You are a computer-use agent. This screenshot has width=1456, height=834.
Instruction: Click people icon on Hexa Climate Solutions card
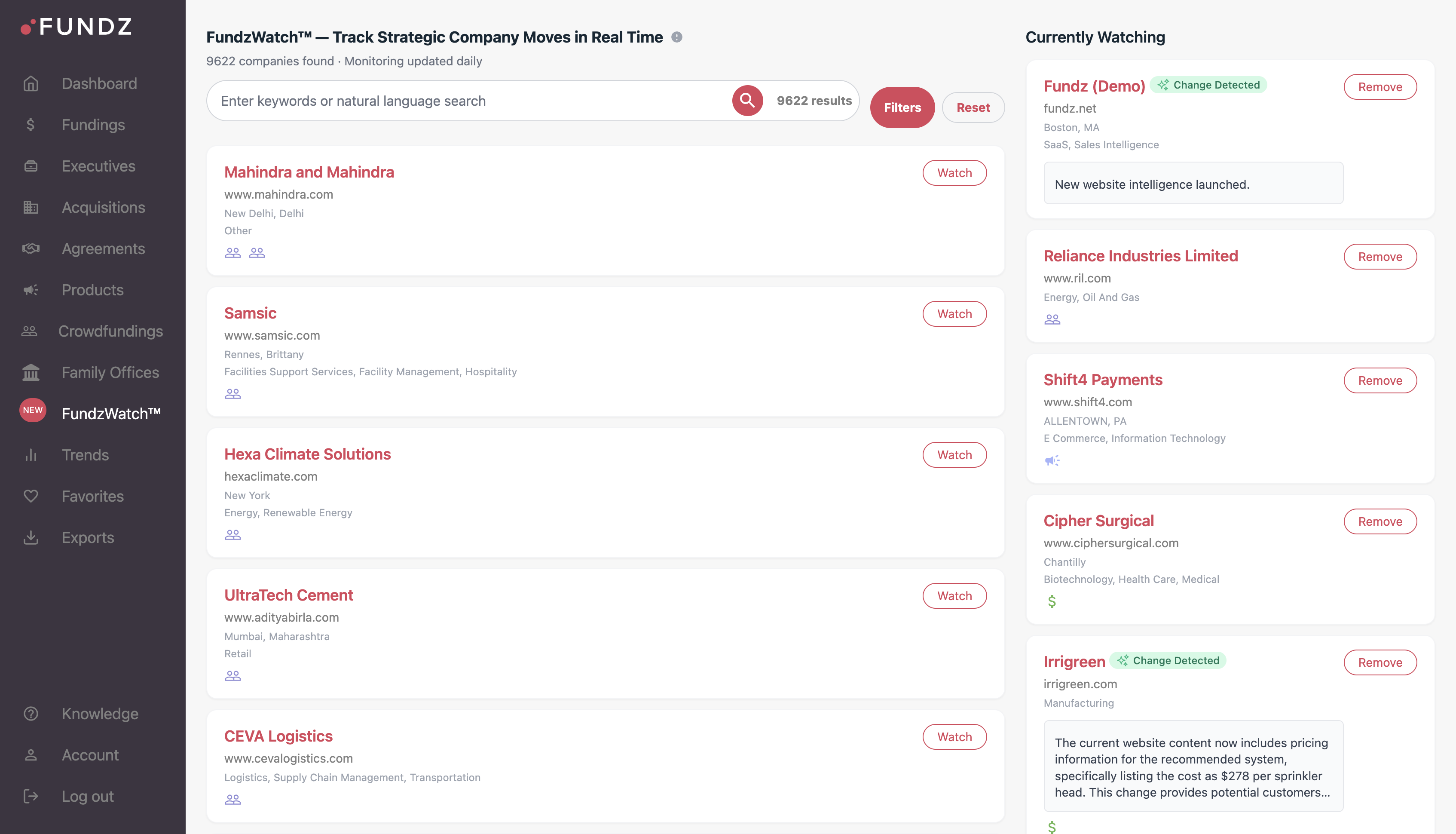coord(232,534)
